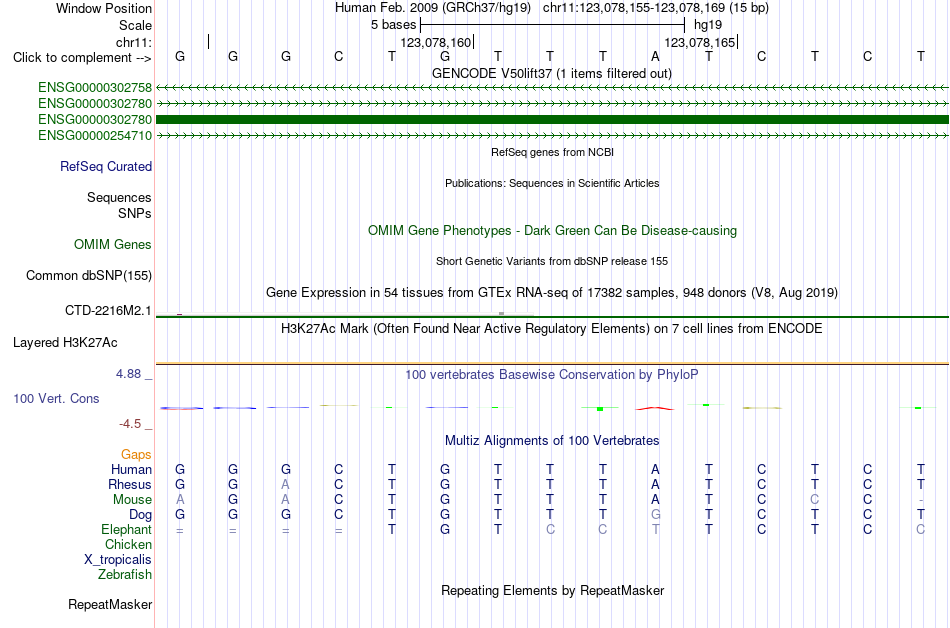Viewport: 950px width, 628px height.
Task: Click the 'Click to complement -->' label
Action: pyautogui.click(x=82, y=58)
